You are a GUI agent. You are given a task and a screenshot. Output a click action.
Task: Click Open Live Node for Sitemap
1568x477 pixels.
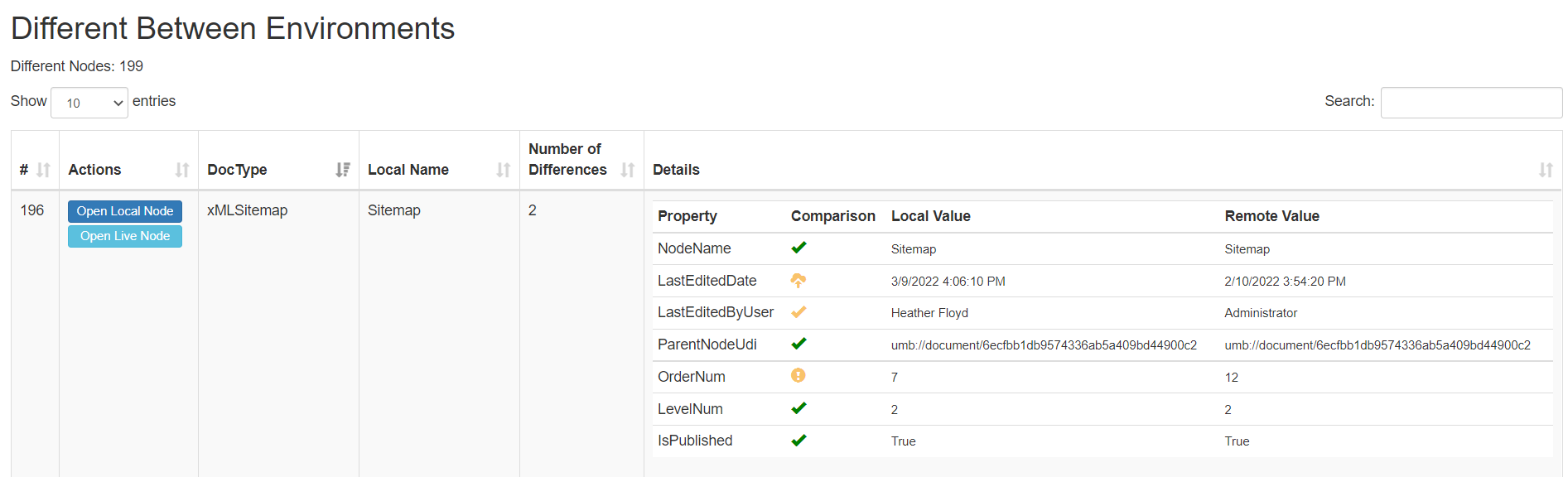124,236
